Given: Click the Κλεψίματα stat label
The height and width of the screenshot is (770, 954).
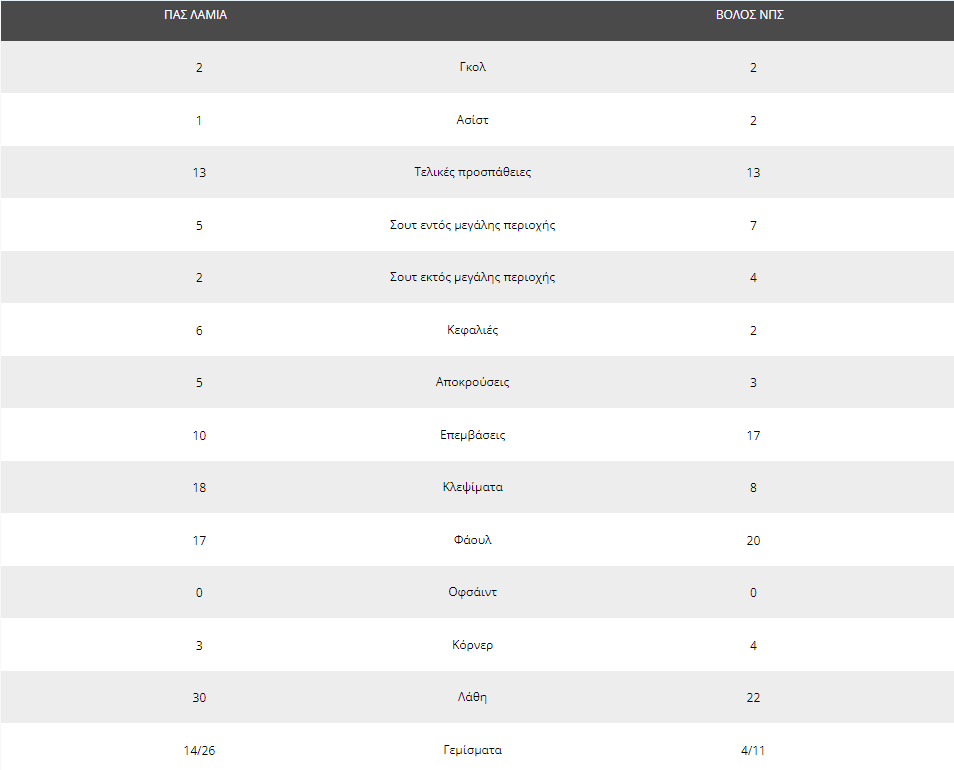Looking at the screenshot, I should [473, 487].
